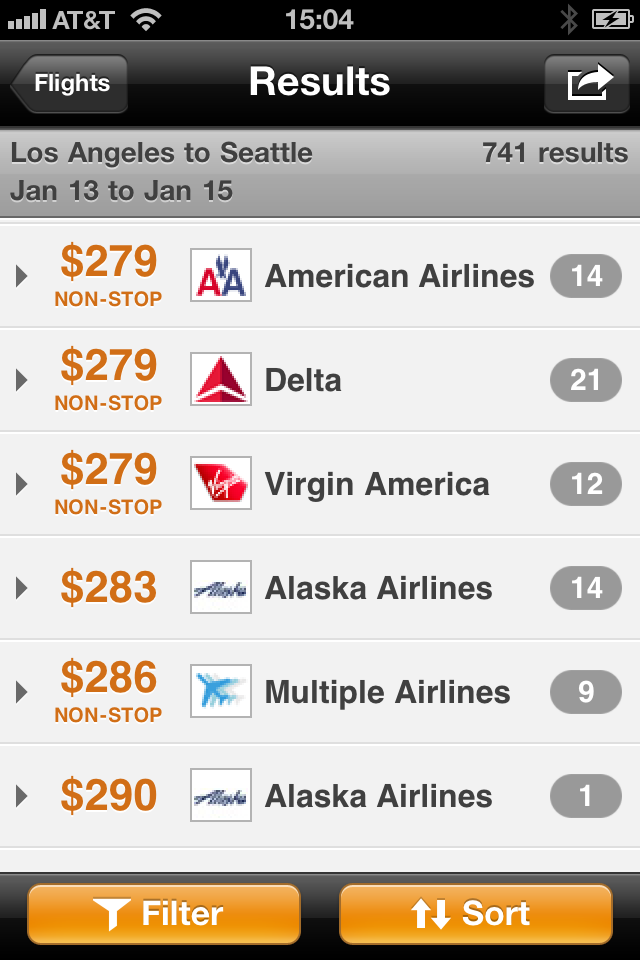Tap the Virgin America logo
This screenshot has height=960, width=640.
tap(221, 484)
